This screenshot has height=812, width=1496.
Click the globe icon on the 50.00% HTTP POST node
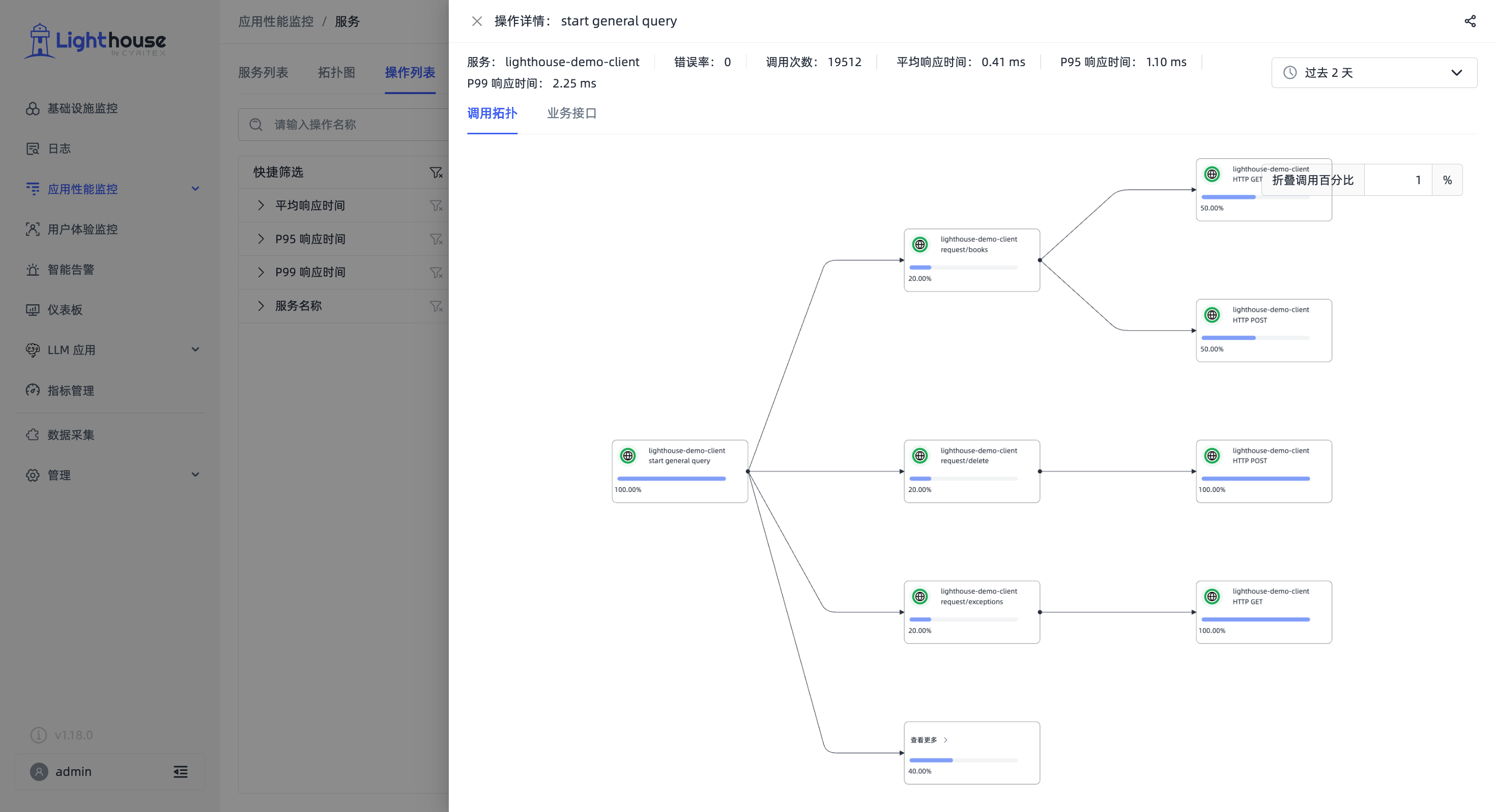tap(1212, 315)
